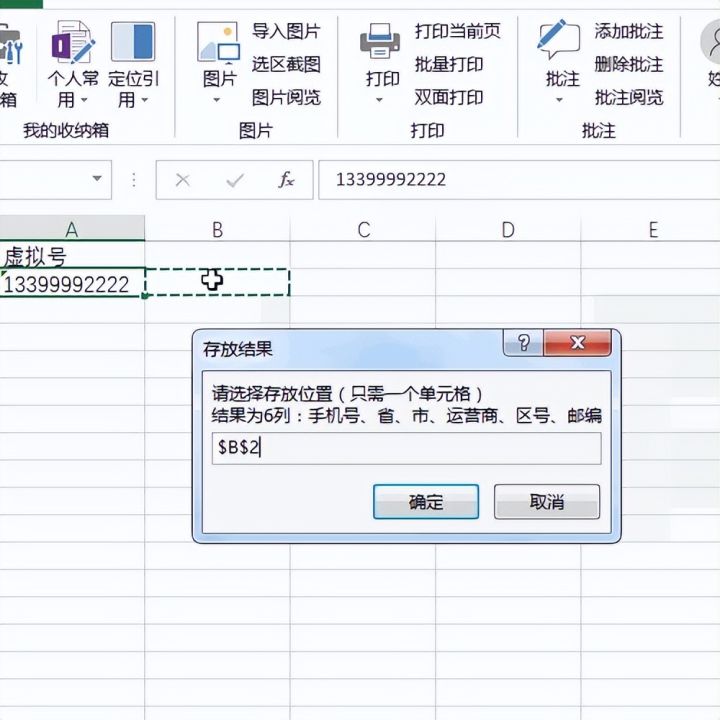
Task: Select 双面打印 command
Action: tap(449, 97)
